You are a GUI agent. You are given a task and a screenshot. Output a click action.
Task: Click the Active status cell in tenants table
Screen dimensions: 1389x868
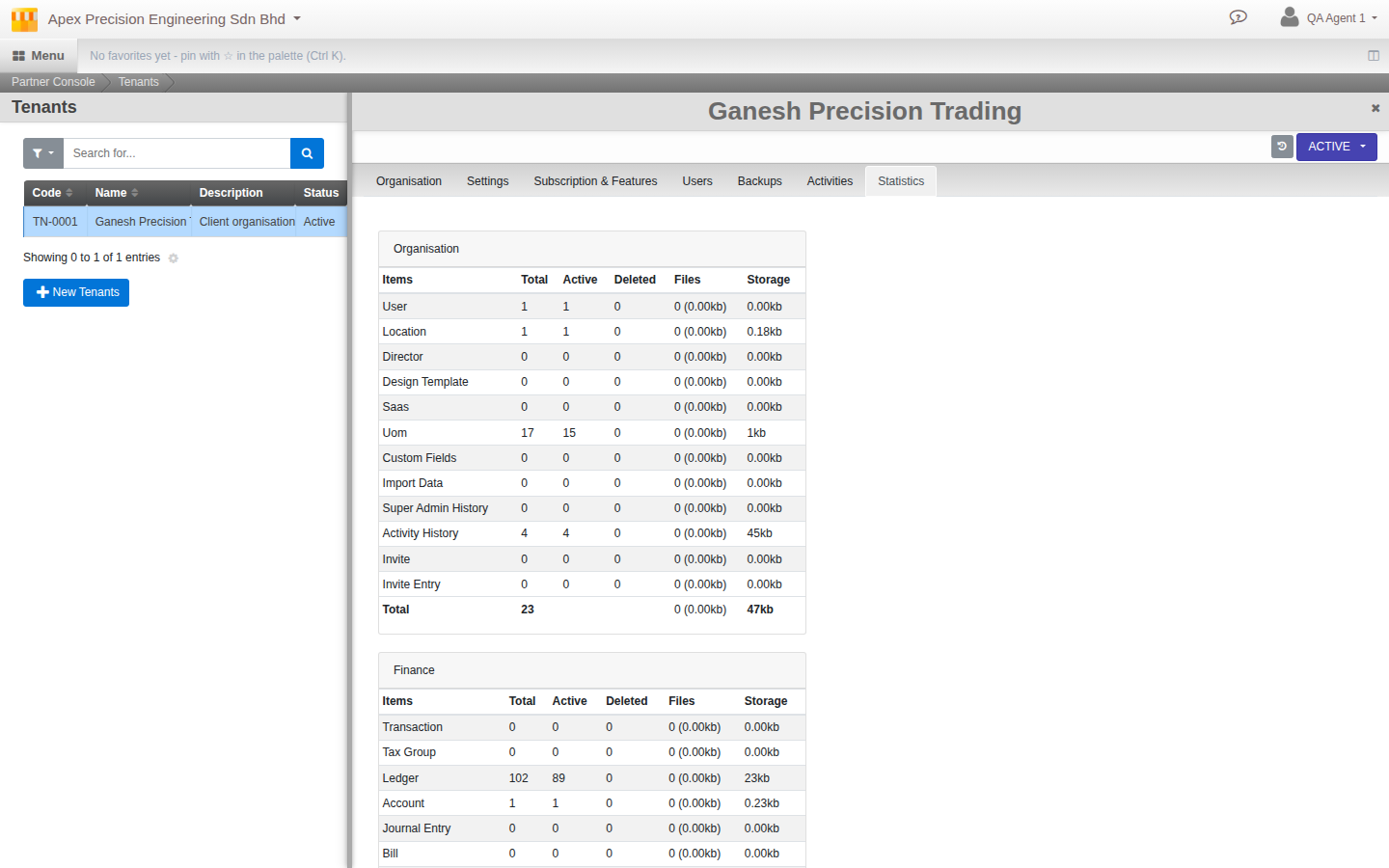coord(319,222)
